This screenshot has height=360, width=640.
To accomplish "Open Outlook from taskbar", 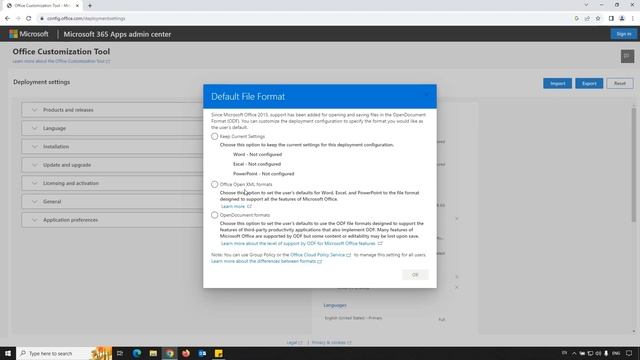I will point(202,353).
